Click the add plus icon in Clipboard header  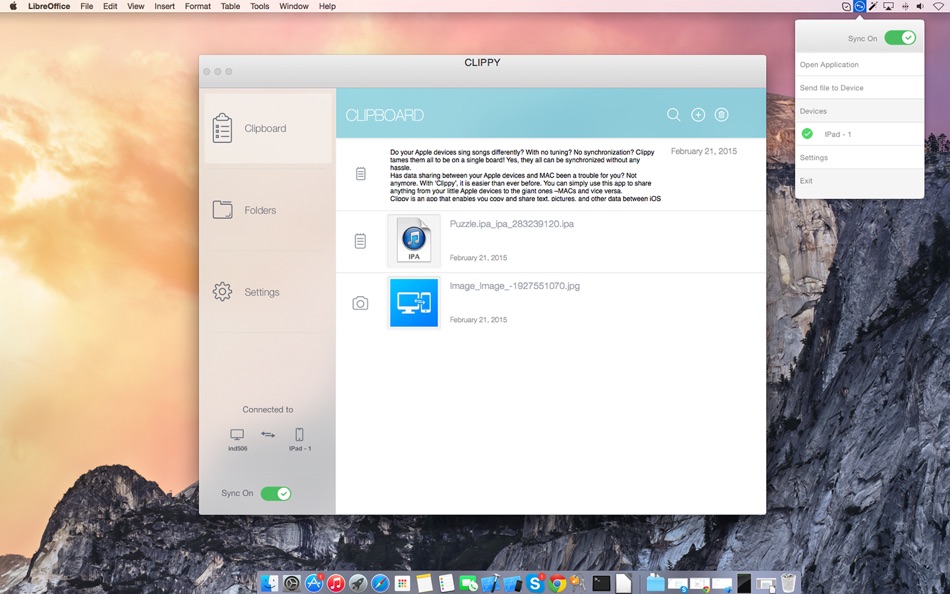[x=698, y=115]
